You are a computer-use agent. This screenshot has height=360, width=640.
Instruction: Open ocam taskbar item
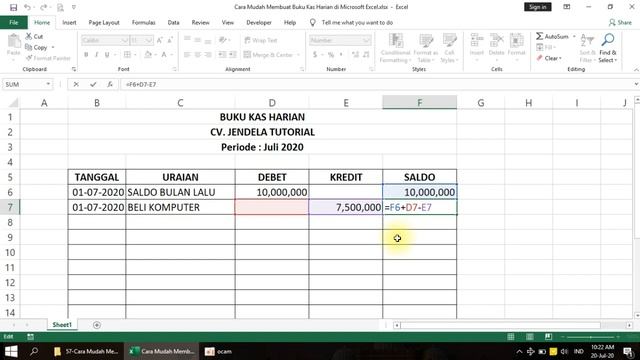(218, 351)
